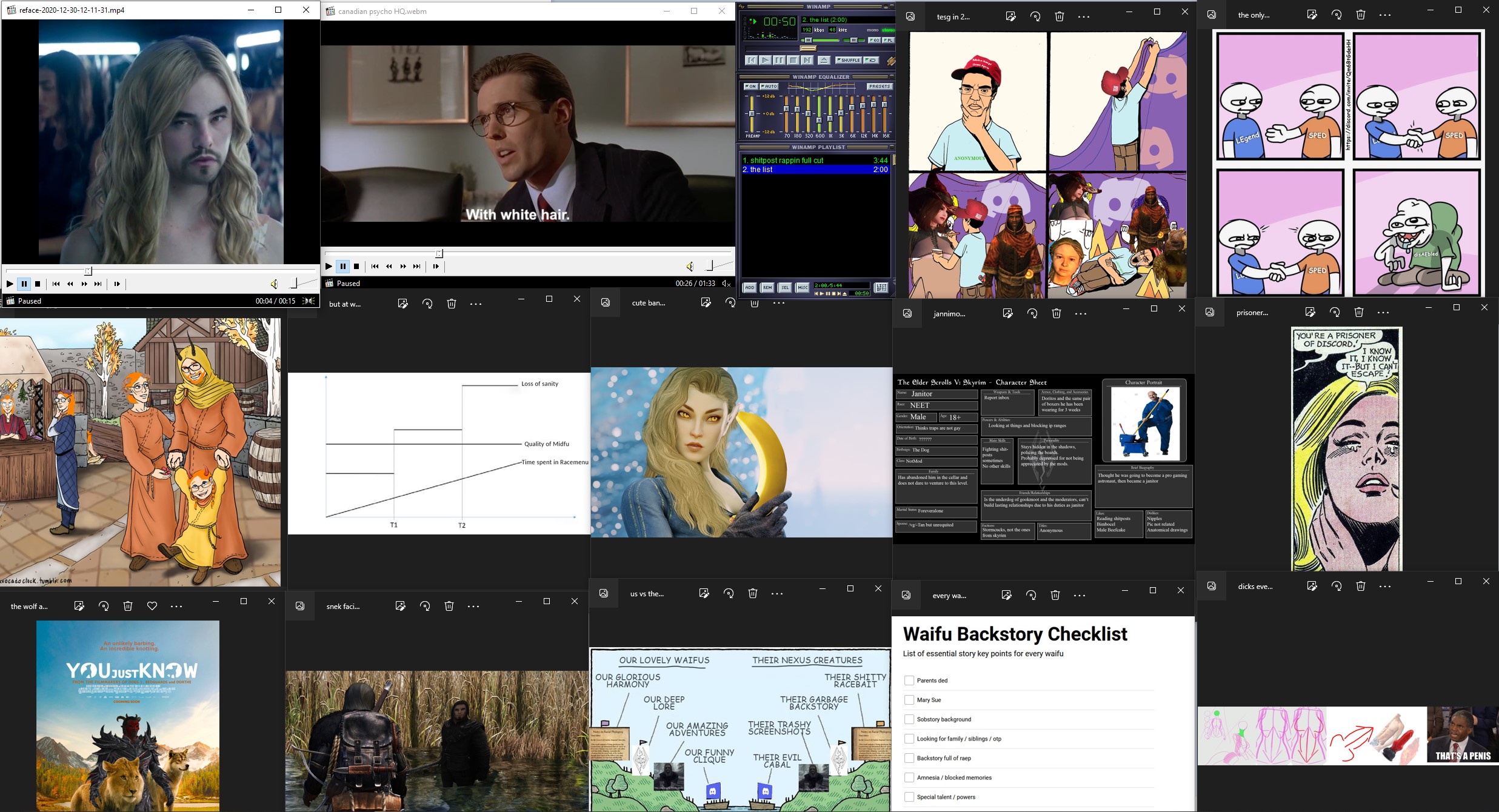This screenshot has width=1499, height=812.
Task: Click Winamp's previous track button
Action: [752, 60]
